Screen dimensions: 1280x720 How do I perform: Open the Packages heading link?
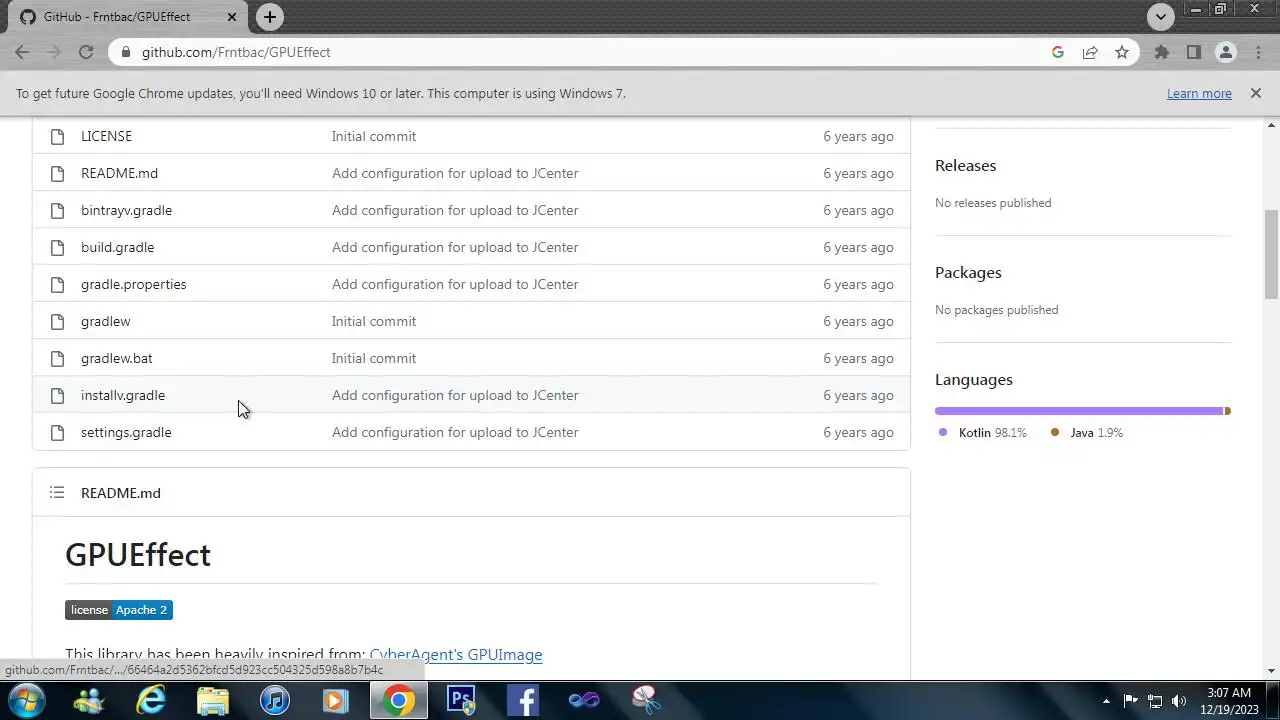tap(968, 272)
